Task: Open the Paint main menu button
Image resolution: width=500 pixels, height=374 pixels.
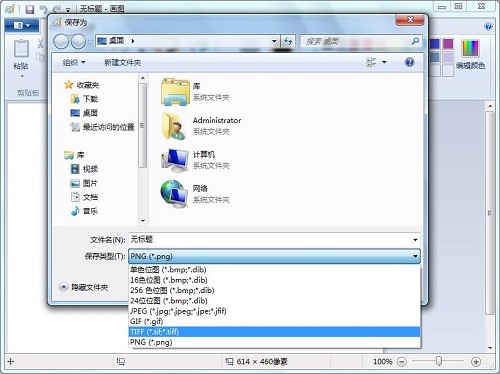Action: coord(22,25)
